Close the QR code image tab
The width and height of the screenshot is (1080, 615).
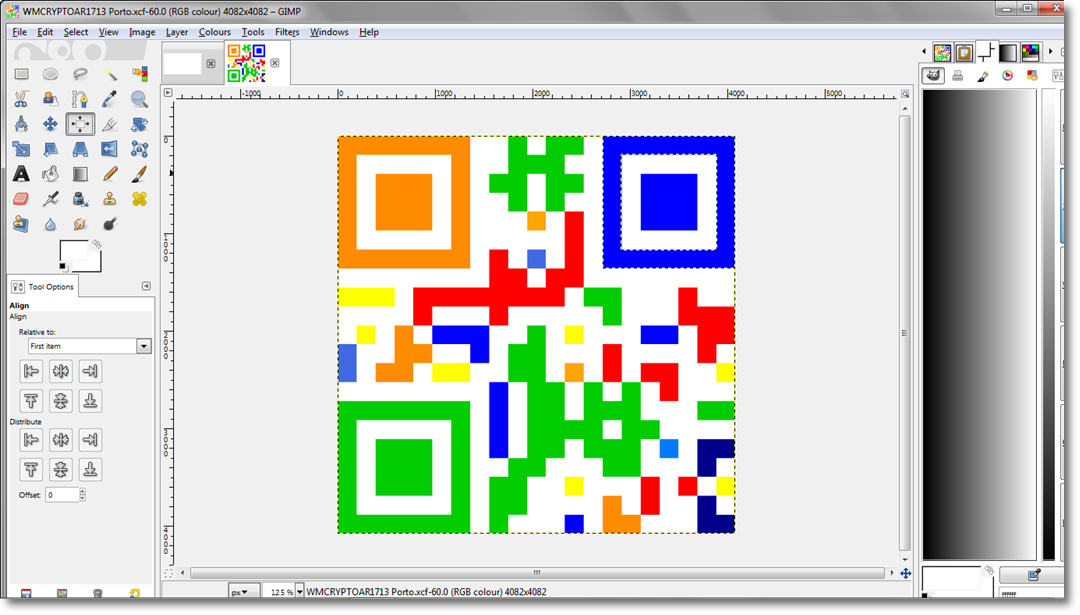tap(275, 63)
